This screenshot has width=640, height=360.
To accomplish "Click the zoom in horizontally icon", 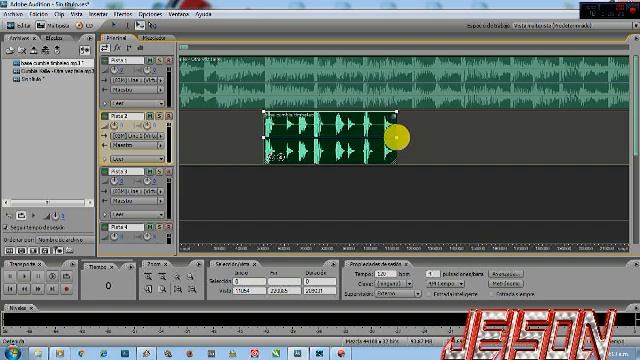I will click(148, 277).
